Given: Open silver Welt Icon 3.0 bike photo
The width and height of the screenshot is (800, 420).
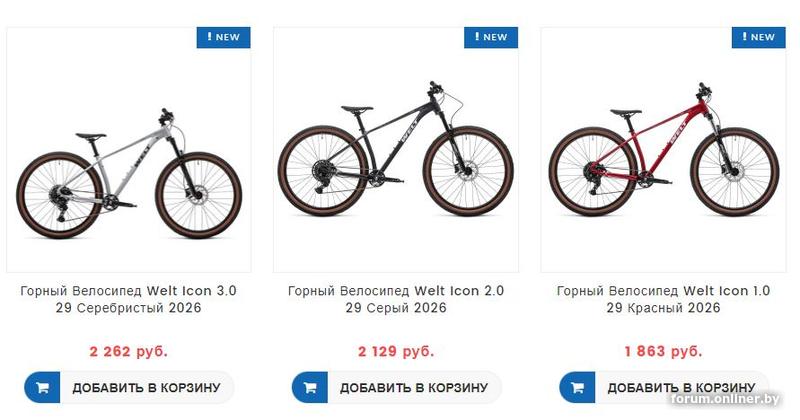Looking at the screenshot, I should point(129,168).
